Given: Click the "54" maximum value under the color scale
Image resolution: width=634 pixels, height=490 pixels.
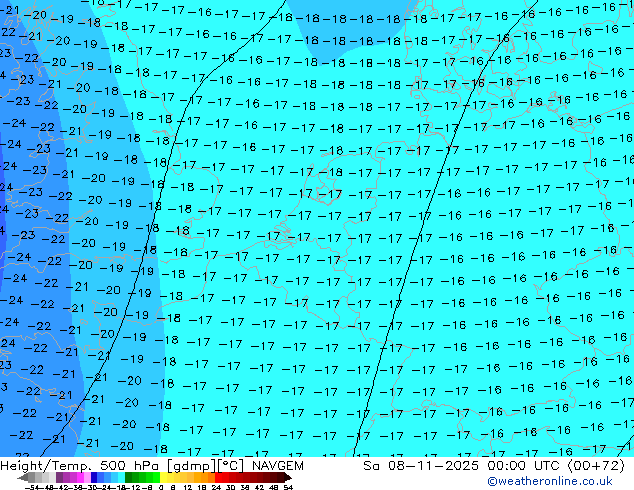Looking at the screenshot, I should pyautogui.click(x=288, y=487).
